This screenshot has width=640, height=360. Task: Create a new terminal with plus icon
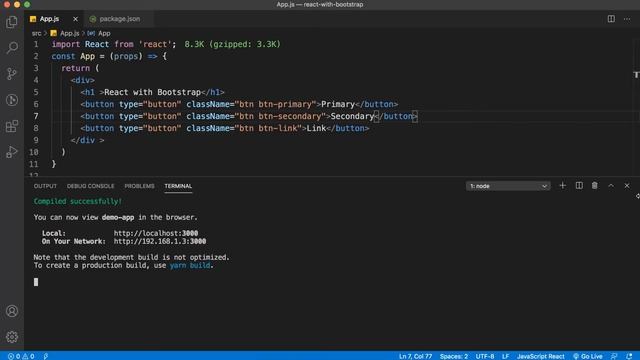point(562,186)
